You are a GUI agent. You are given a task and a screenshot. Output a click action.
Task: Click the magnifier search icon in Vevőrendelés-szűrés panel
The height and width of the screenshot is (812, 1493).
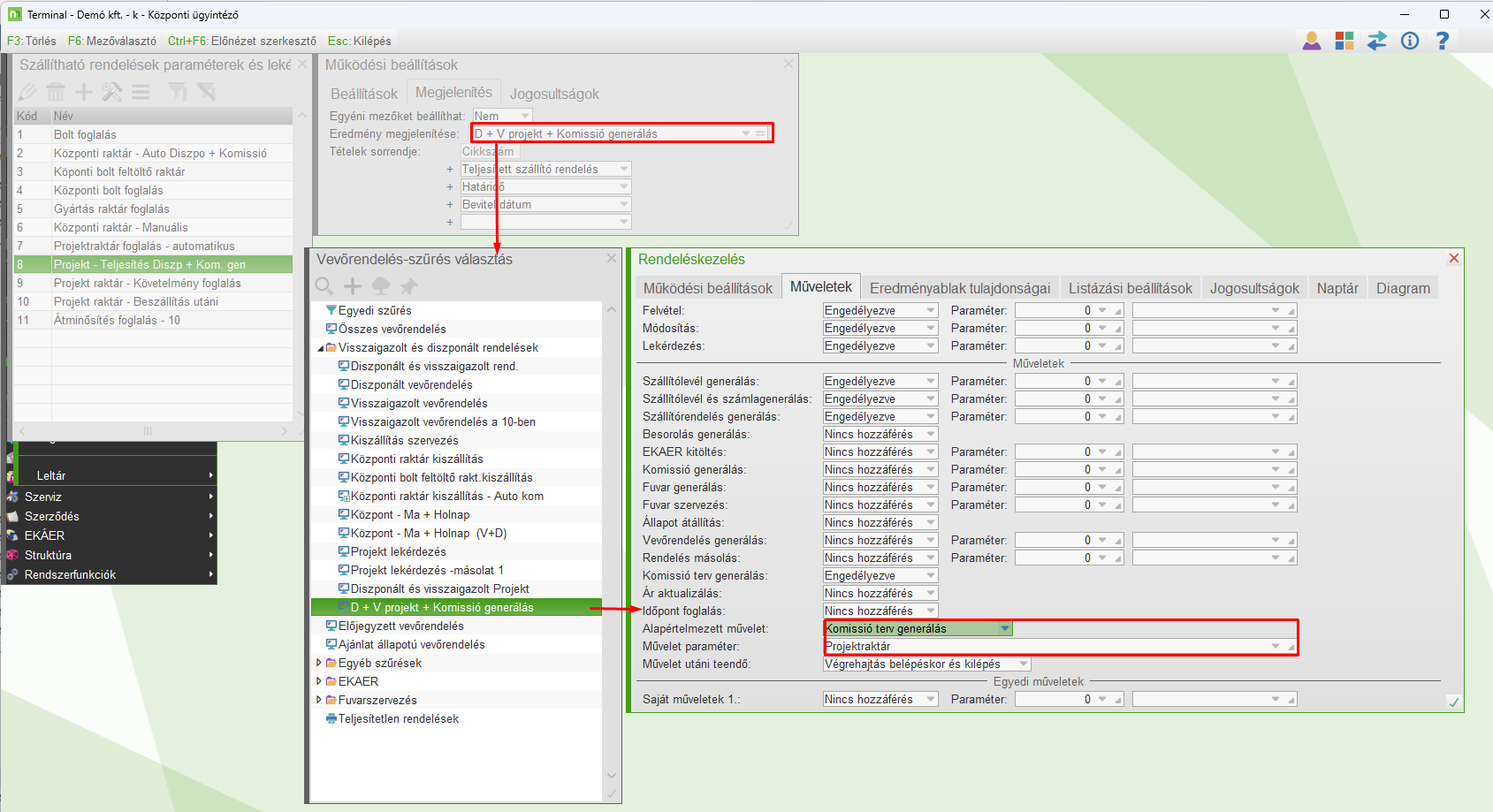tap(324, 286)
